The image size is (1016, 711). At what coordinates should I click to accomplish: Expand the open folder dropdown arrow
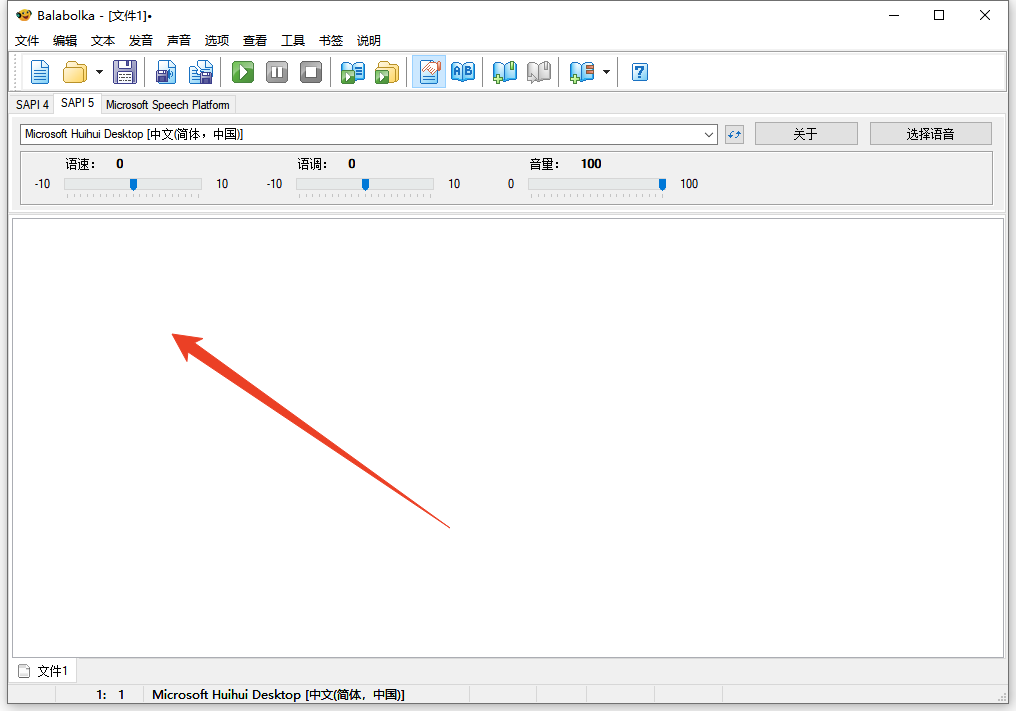[x=99, y=72]
